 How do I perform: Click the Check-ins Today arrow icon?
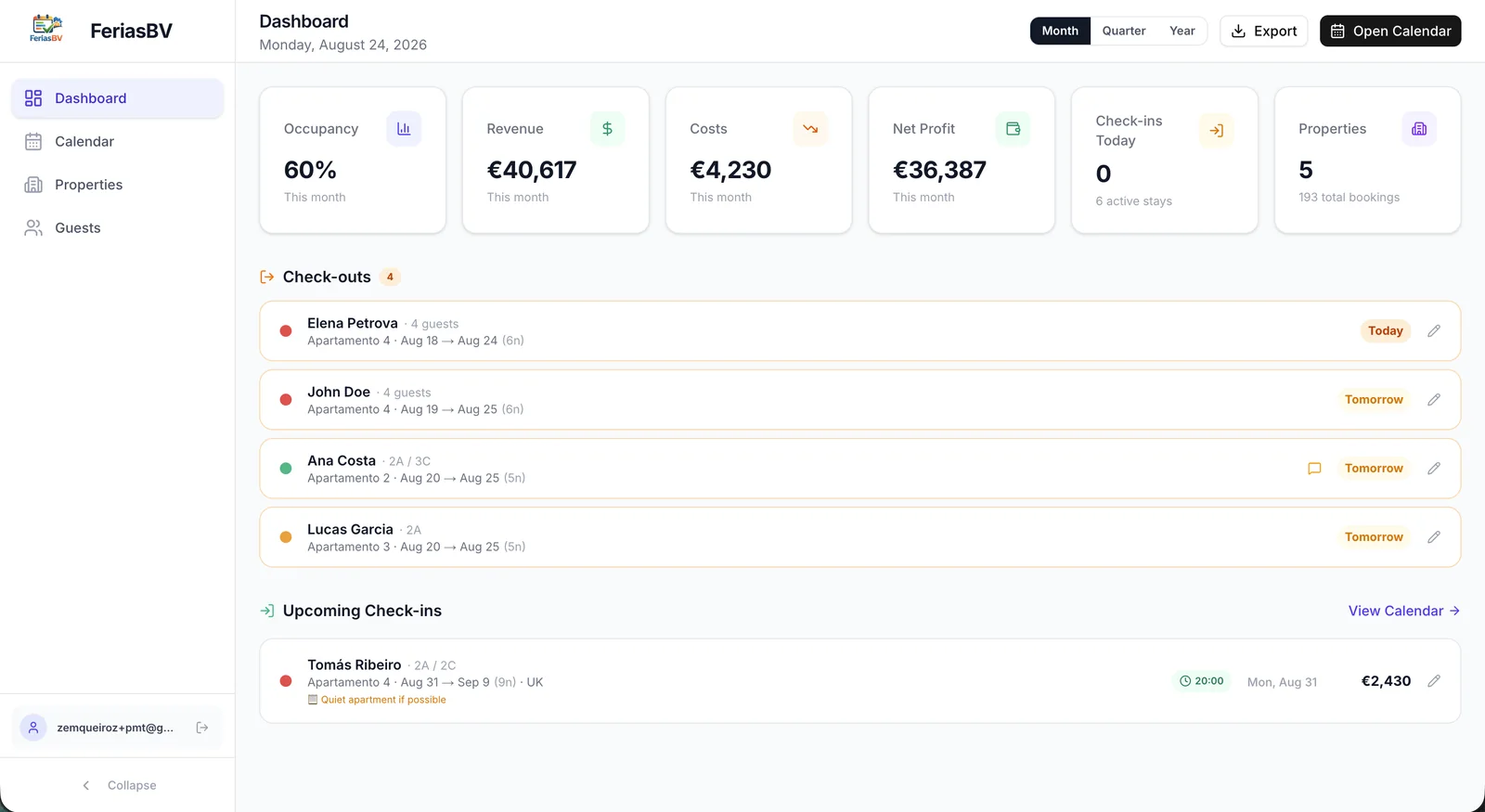[x=1216, y=131]
